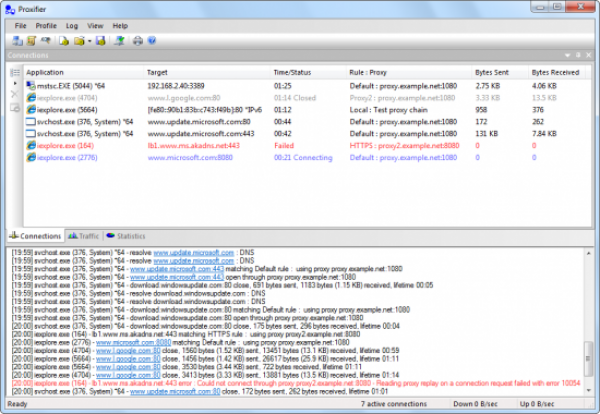Select the failed iexplore (164) connection

pos(56,145)
